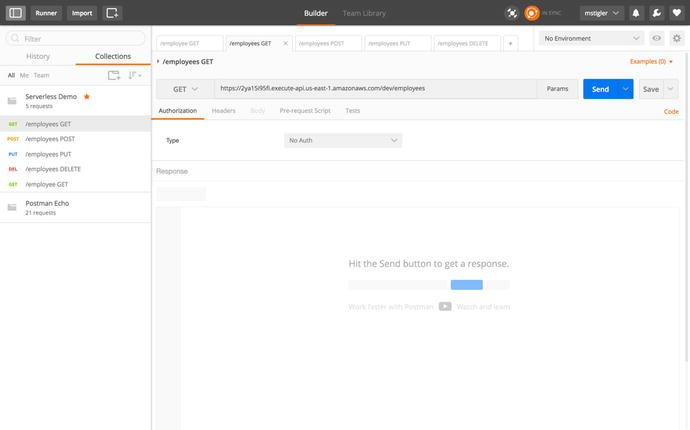The width and height of the screenshot is (690, 430).
Task: Expand the No Environment dropdown
Action: pyautogui.click(x=591, y=38)
